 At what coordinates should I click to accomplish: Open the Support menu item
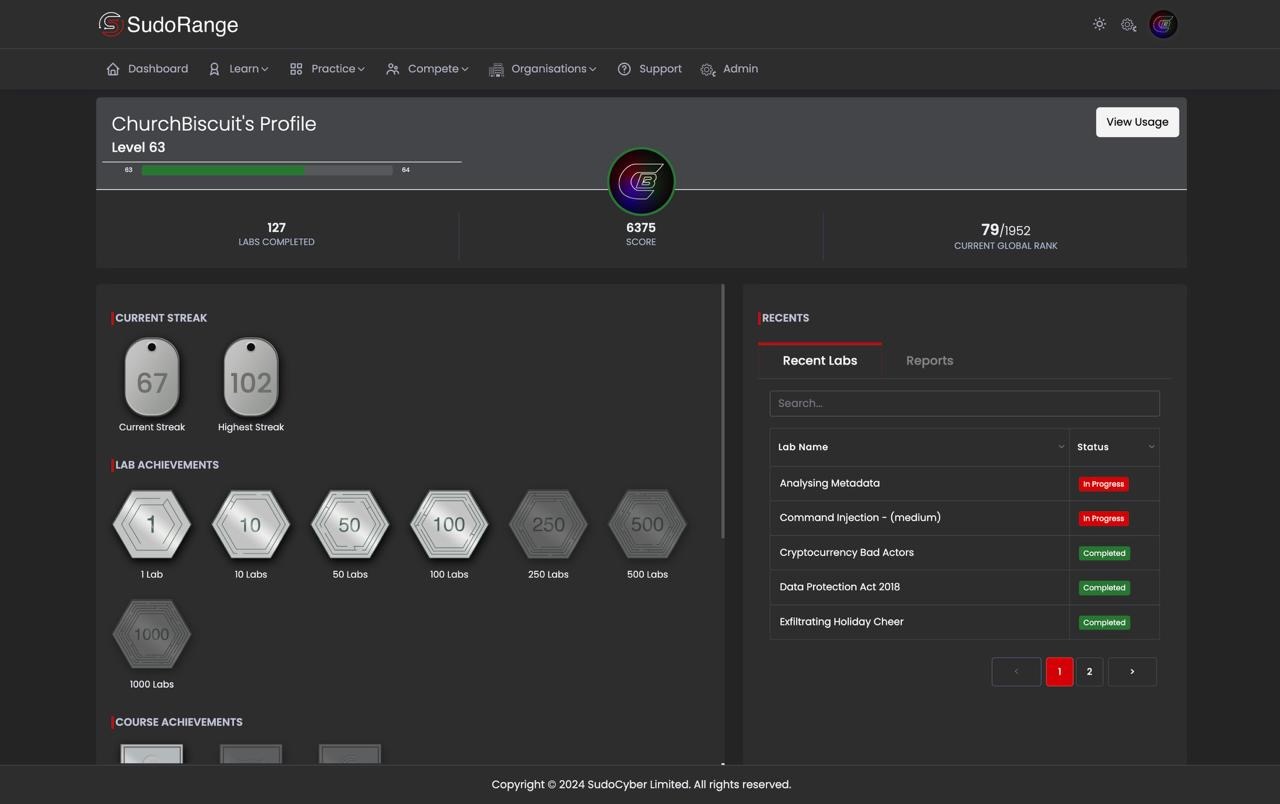(x=650, y=69)
